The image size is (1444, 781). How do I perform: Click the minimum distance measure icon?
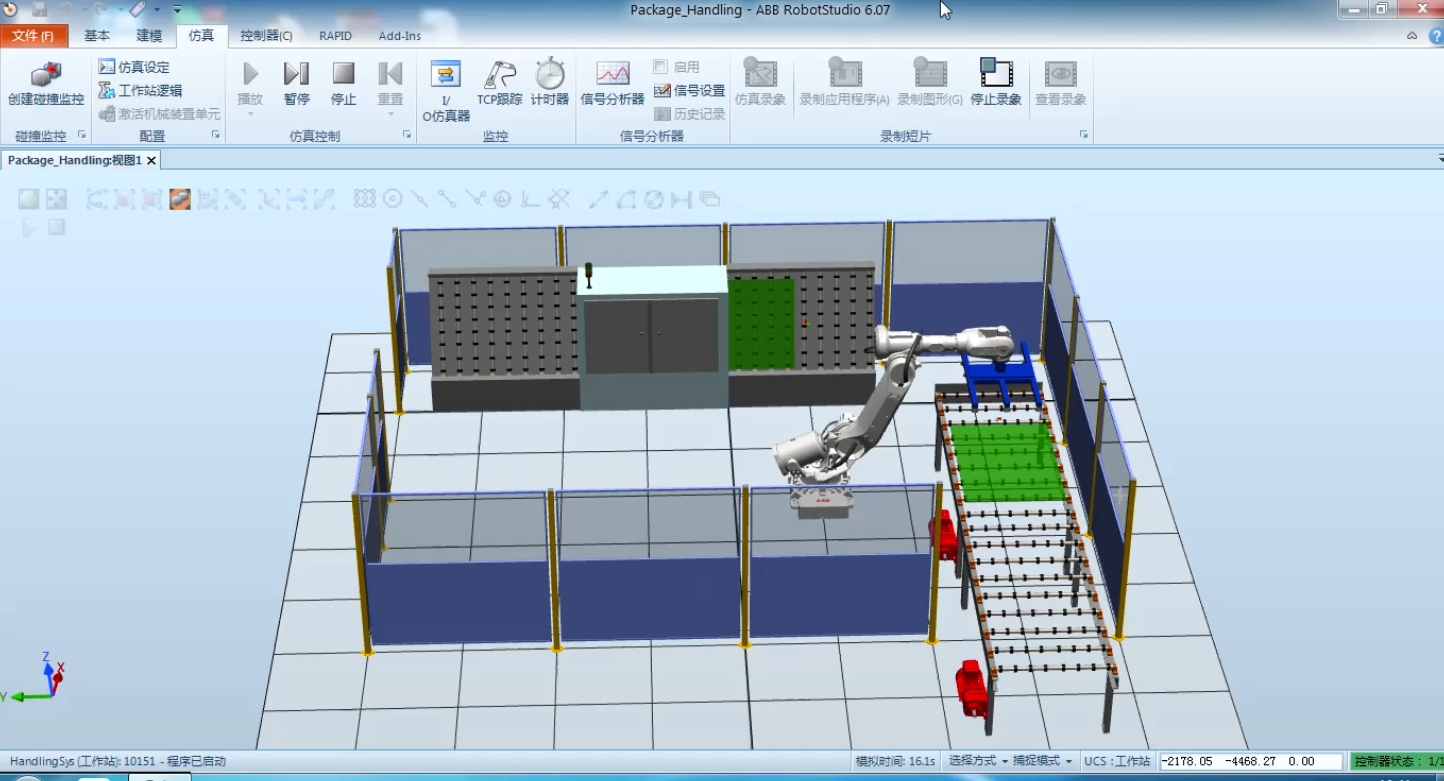pyautogui.click(x=682, y=199)
